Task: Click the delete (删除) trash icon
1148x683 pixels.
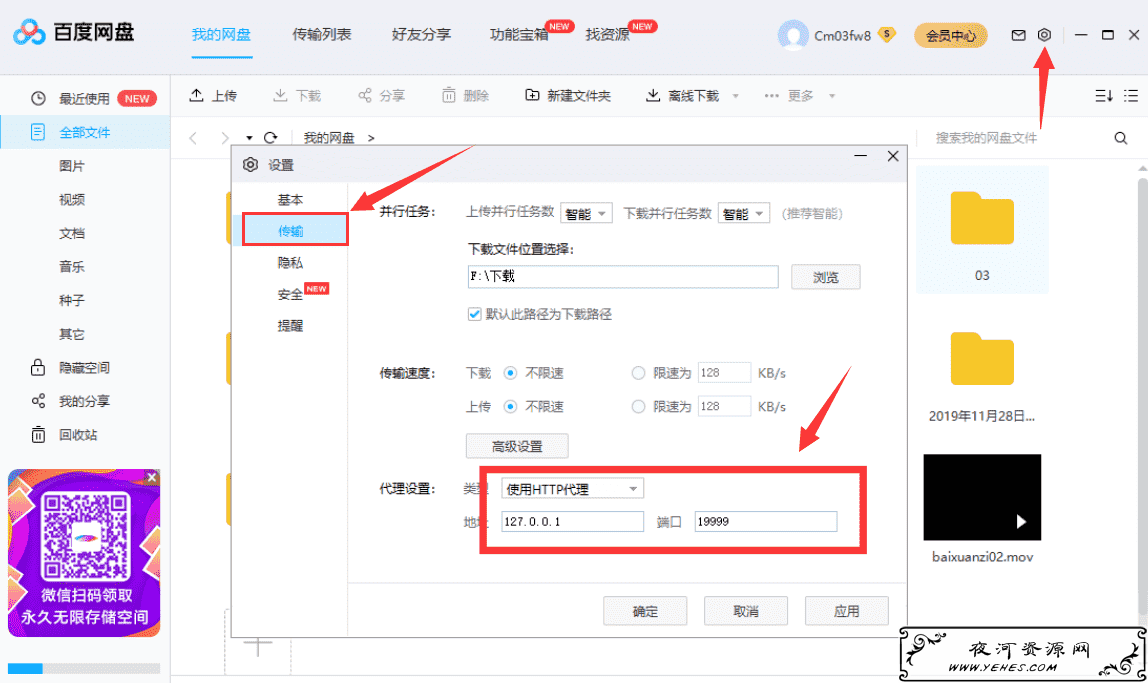Action: click(449, 95)
